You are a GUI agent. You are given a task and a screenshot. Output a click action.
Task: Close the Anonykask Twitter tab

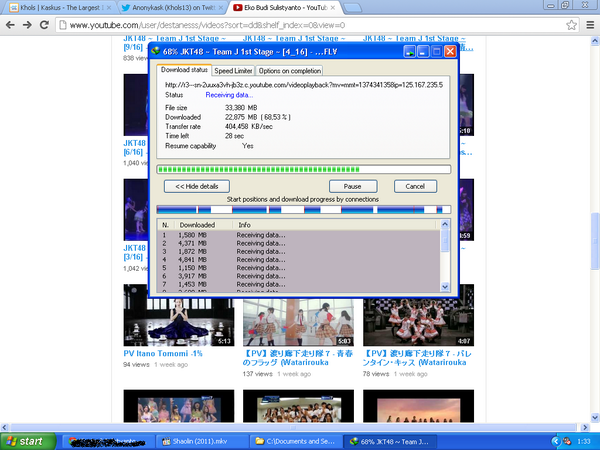pos(220,8)
